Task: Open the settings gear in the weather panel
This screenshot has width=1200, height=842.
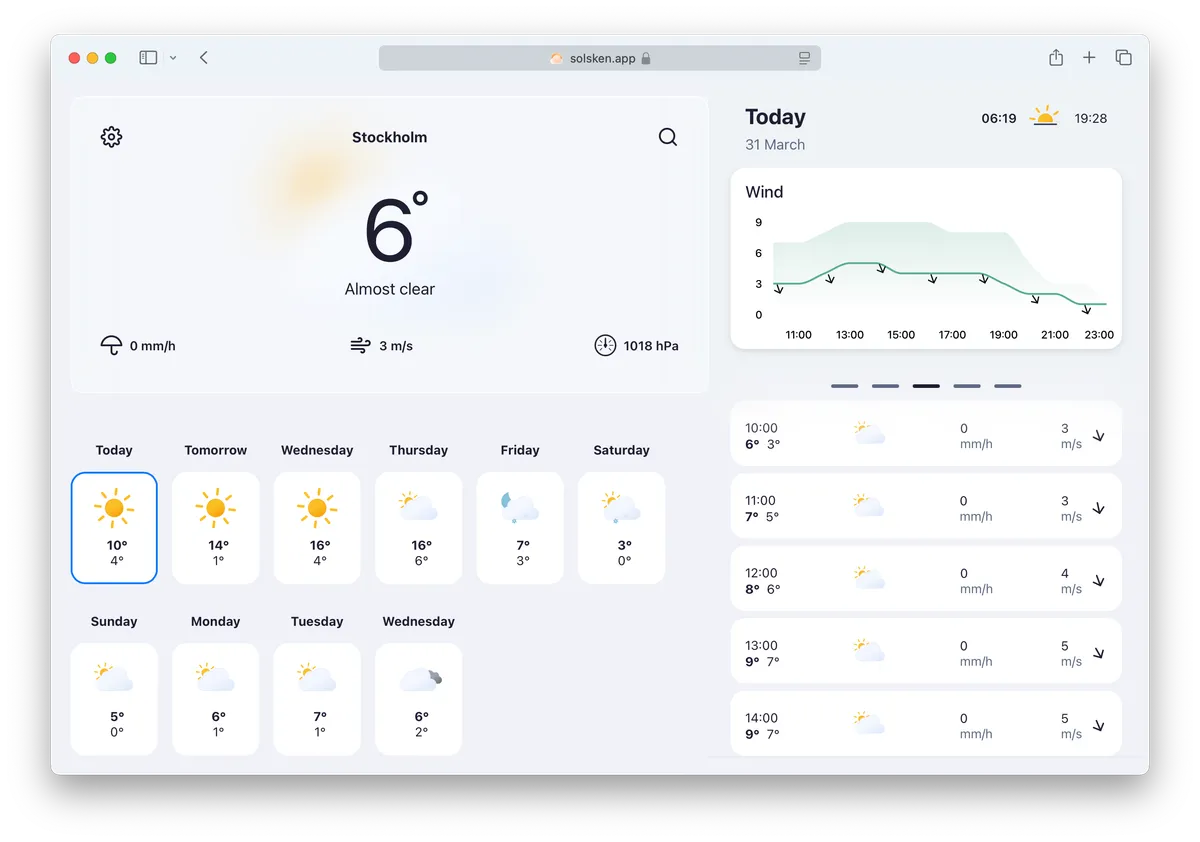Action: point(111,137)
